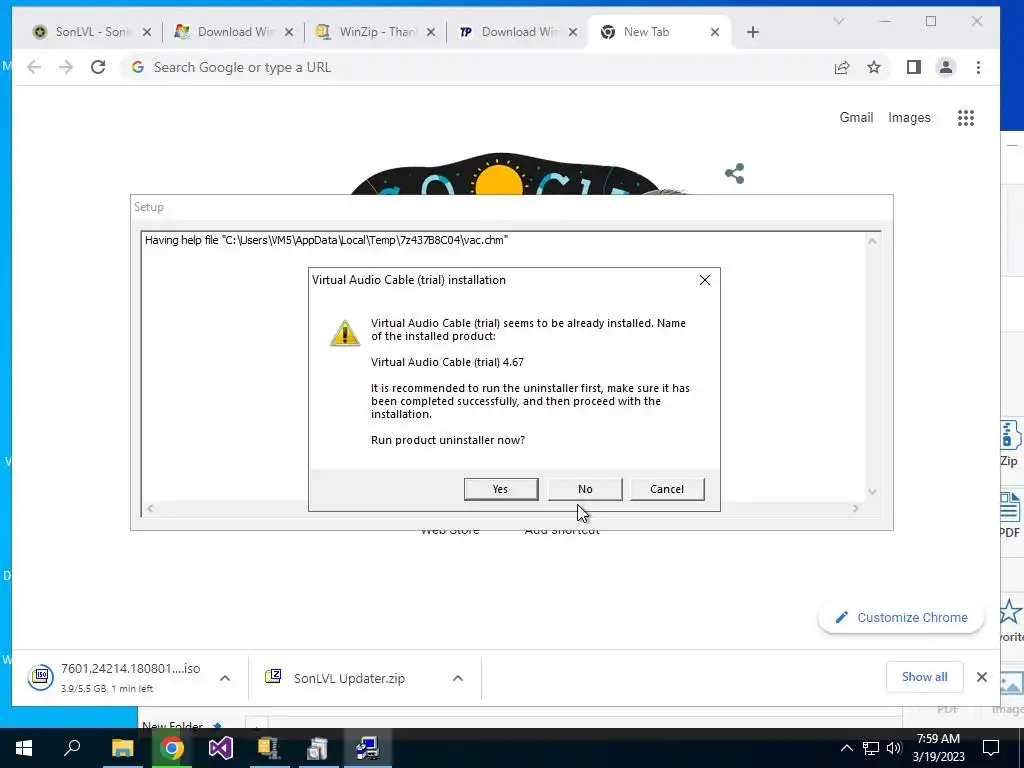
Task: Open network status tray icon
Action: 871,748
